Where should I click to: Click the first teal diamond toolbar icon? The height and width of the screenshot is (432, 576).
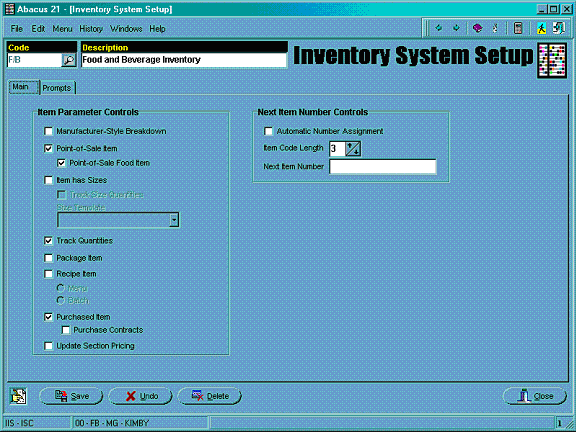pos(438,28)
